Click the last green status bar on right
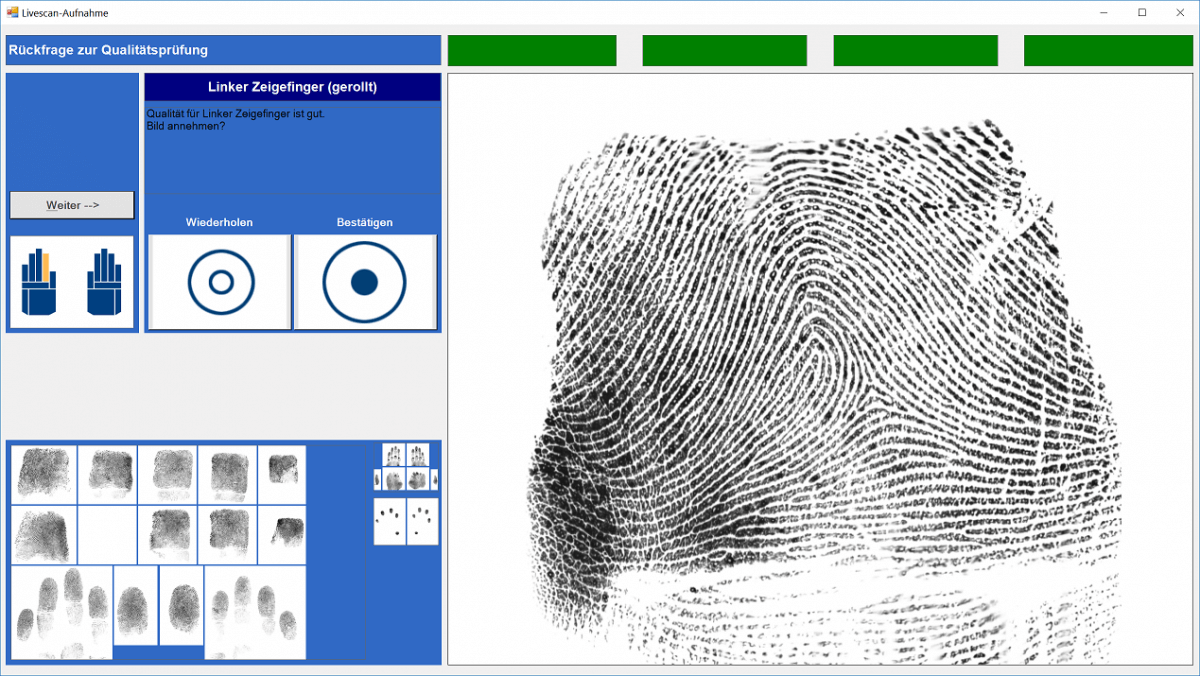This screenshot has width=1200, height=676. (x=1107, y=50)
